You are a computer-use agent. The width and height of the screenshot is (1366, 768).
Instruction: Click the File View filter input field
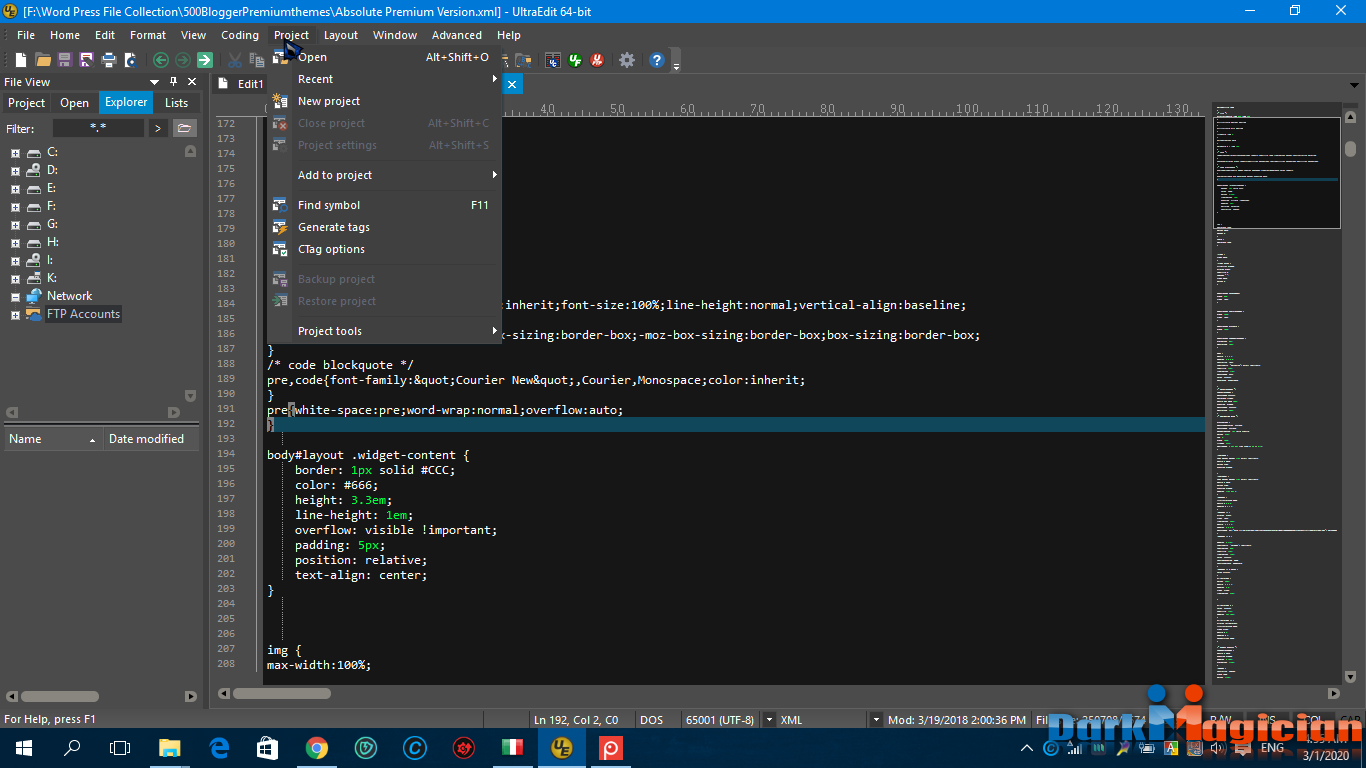[x=98, y=128]
